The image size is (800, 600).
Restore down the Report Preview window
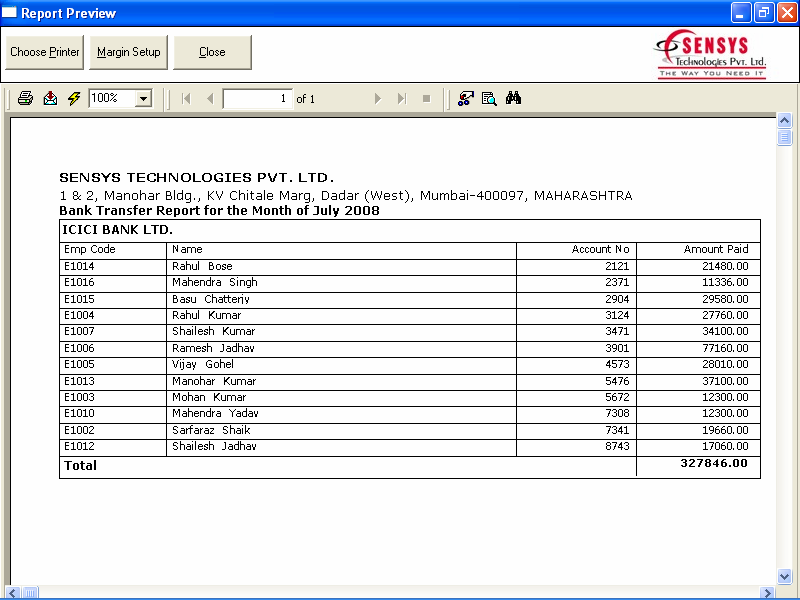(x=764, y=13)
